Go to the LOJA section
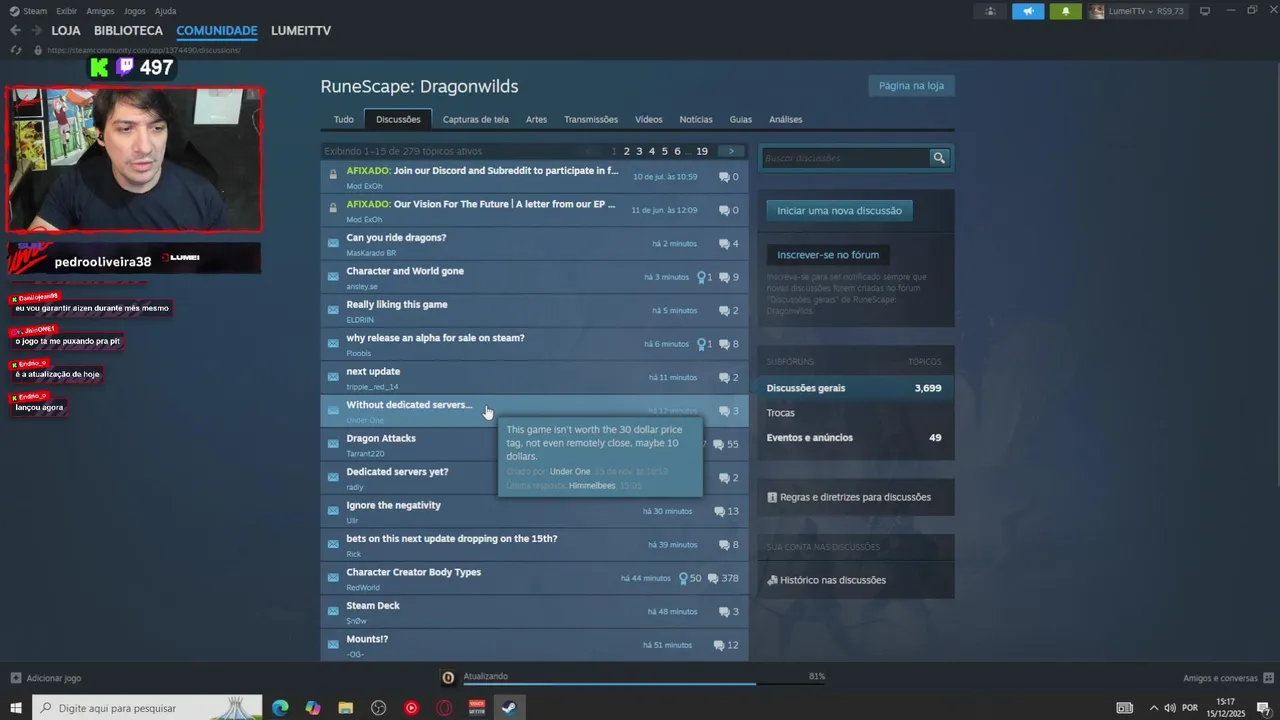Viewport: 1280px width, 720px height. coord(66,31)
